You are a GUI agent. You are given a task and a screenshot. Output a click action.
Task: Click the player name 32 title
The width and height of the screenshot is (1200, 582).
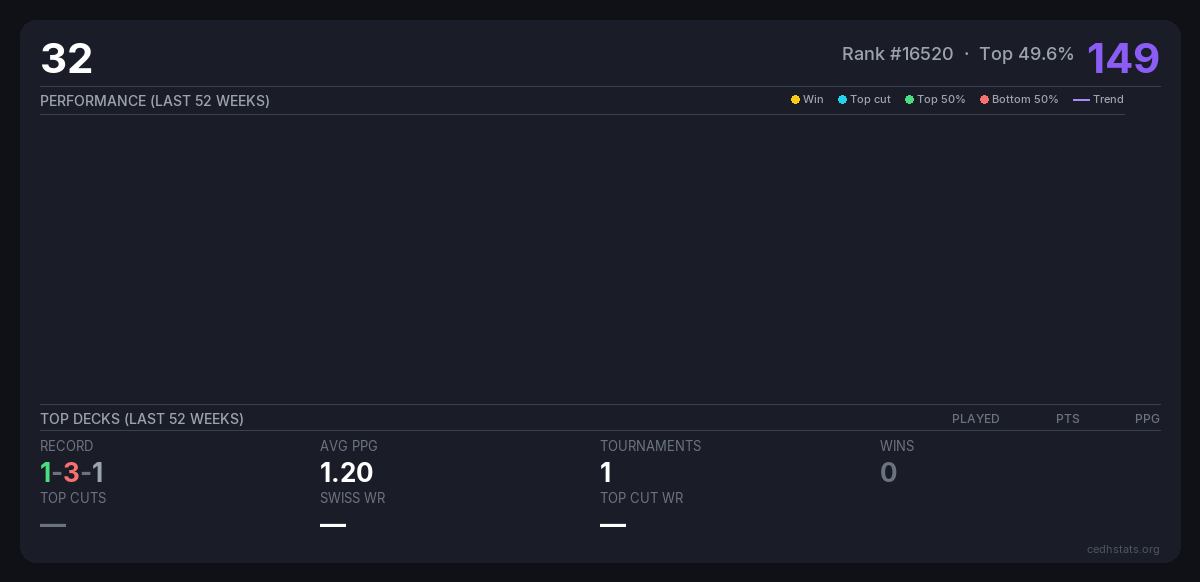coord(66,59)
